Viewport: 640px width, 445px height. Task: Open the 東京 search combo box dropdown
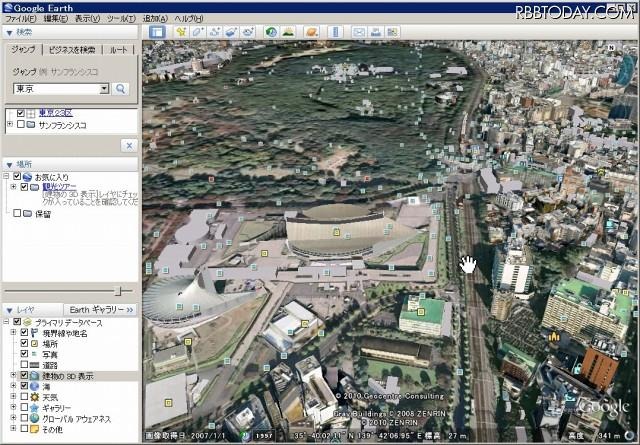(104, 89)
